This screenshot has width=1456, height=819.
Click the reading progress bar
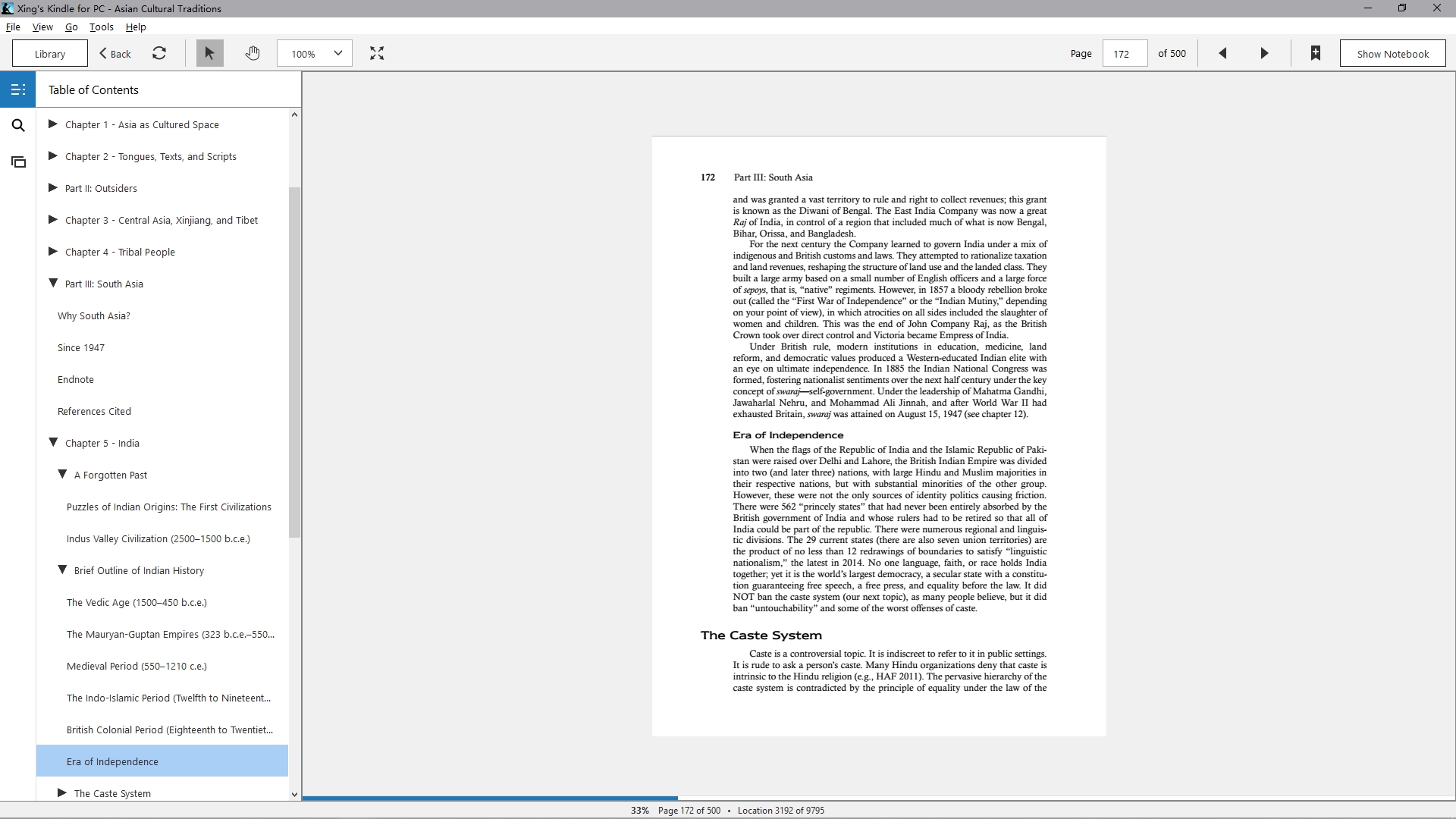pos(878,799)
